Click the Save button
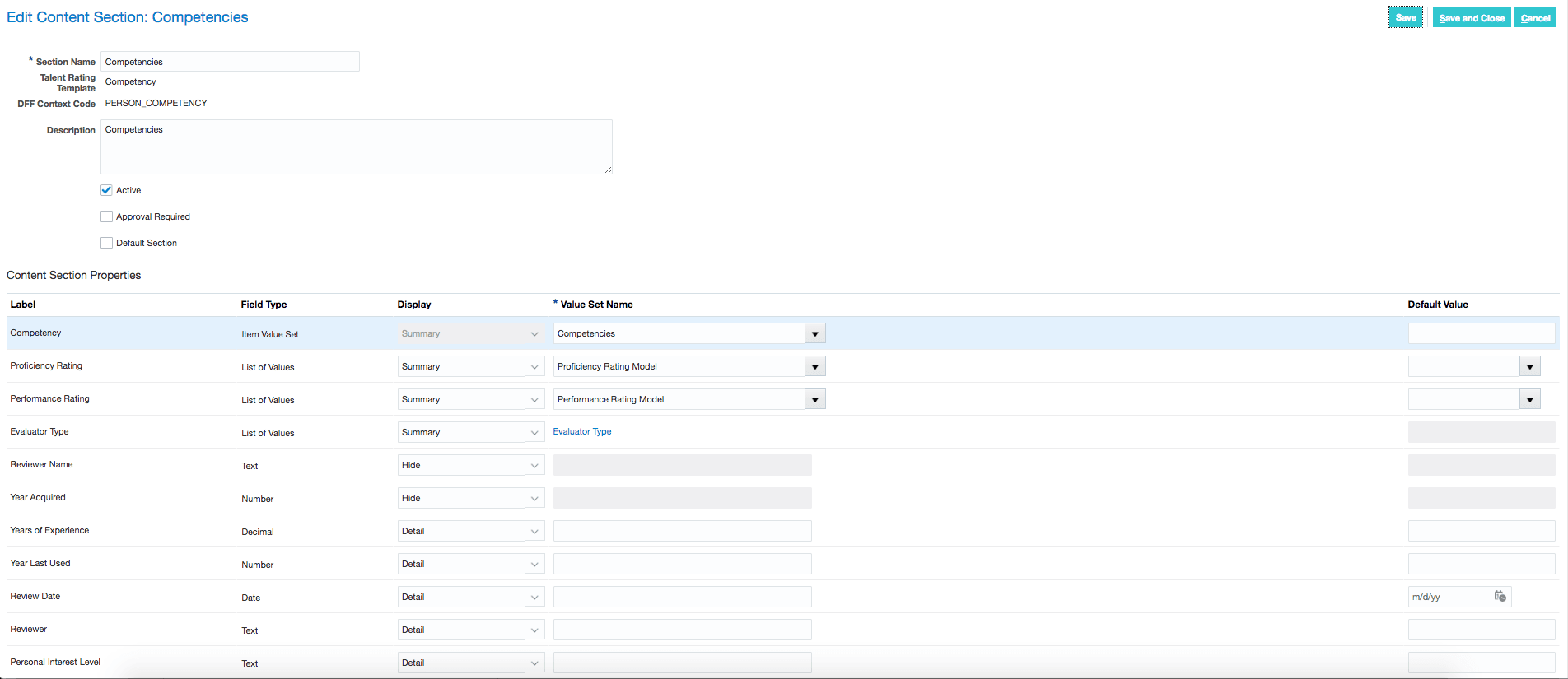The width and height of the screenshot is (1568, 679). click(1406, 17)
